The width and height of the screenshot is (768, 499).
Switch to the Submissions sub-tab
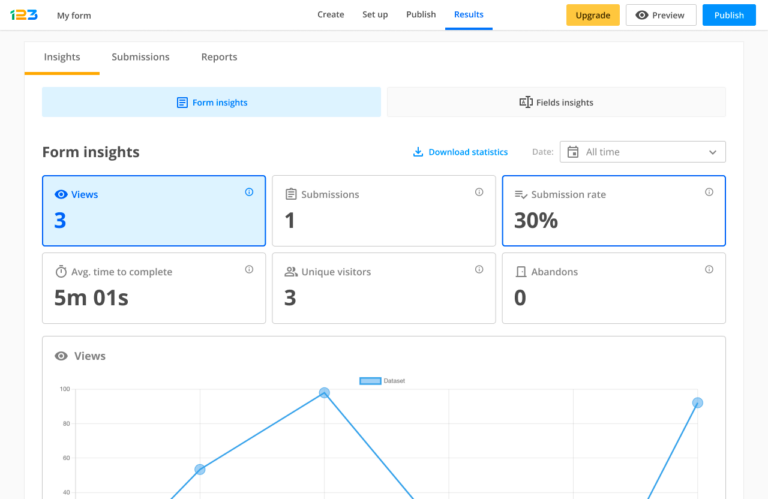click(141, 57)
